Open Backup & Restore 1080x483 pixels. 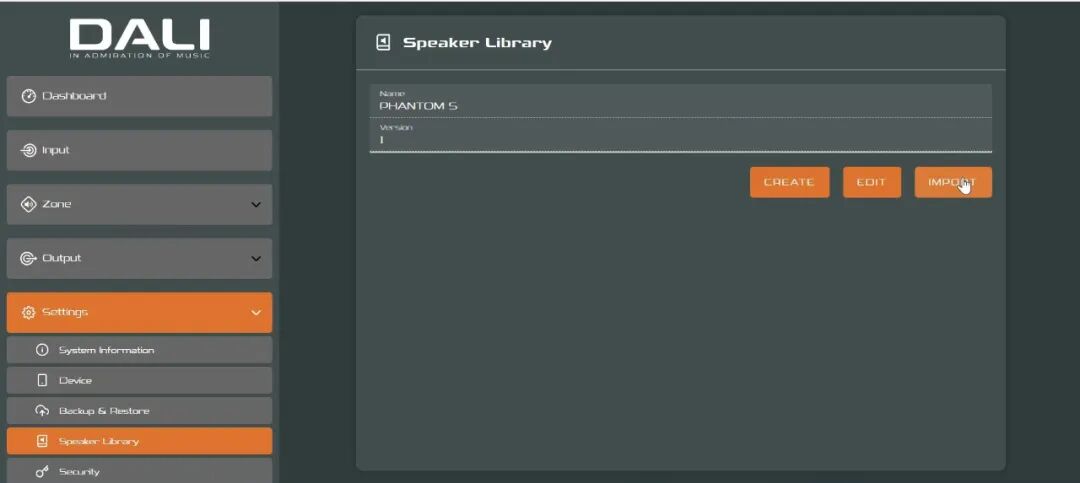click(139, 411)
